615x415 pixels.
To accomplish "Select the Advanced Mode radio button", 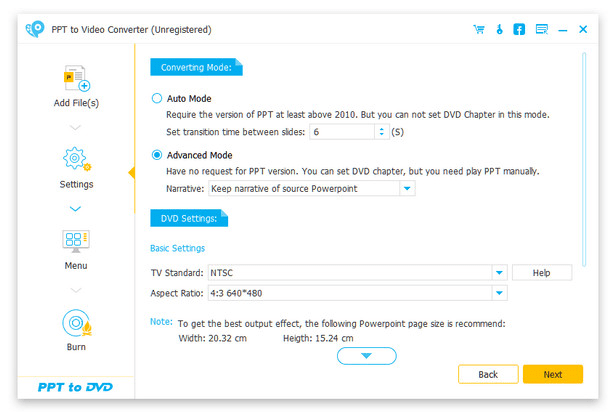I will point(156,155).
